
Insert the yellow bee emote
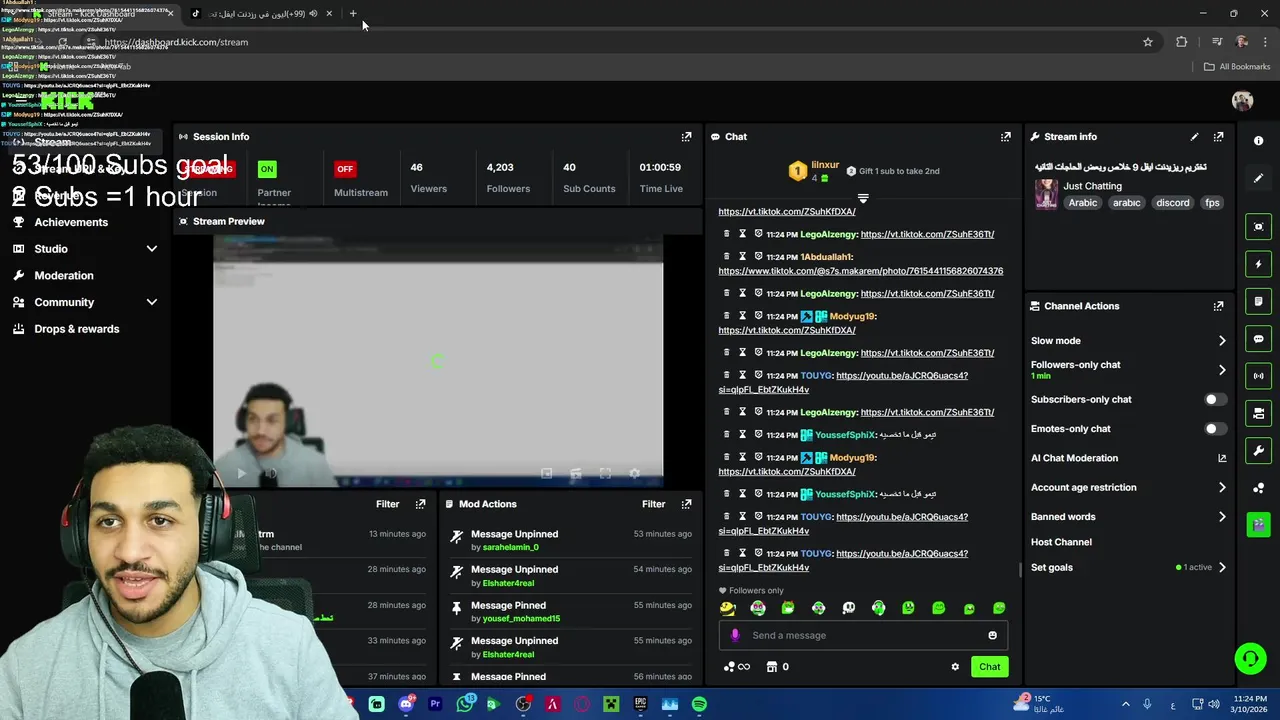(727, 608)
